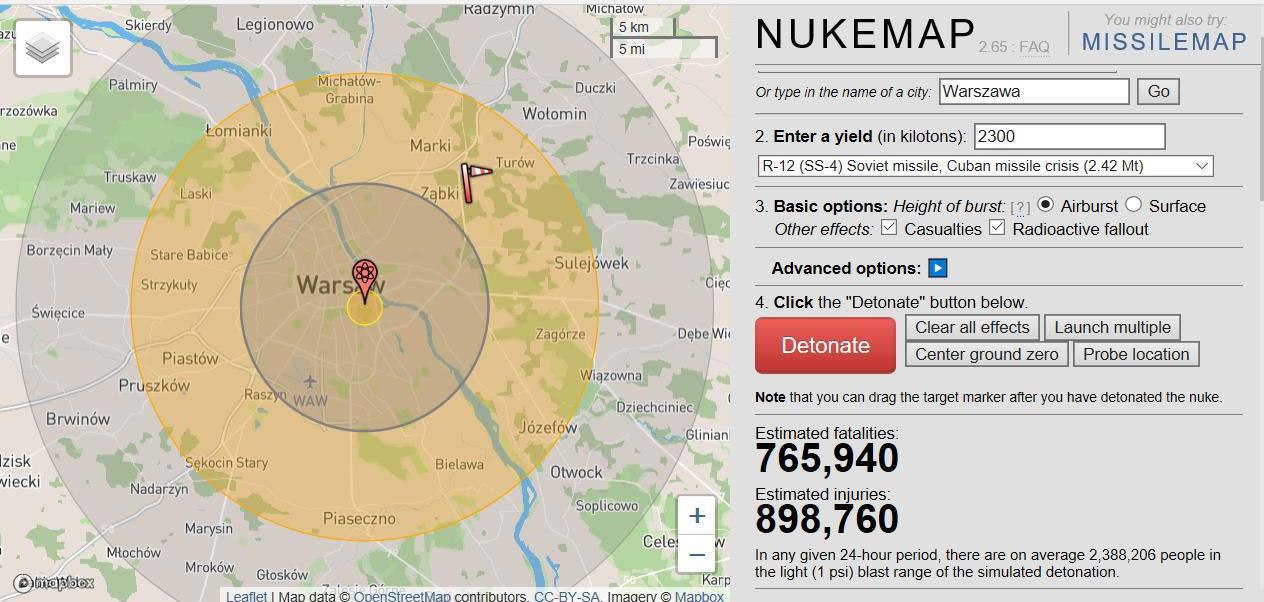Click the Stare Babice label on map
Screen dimensions: 1264x602
pyautogui.click(x=189, y=255)
